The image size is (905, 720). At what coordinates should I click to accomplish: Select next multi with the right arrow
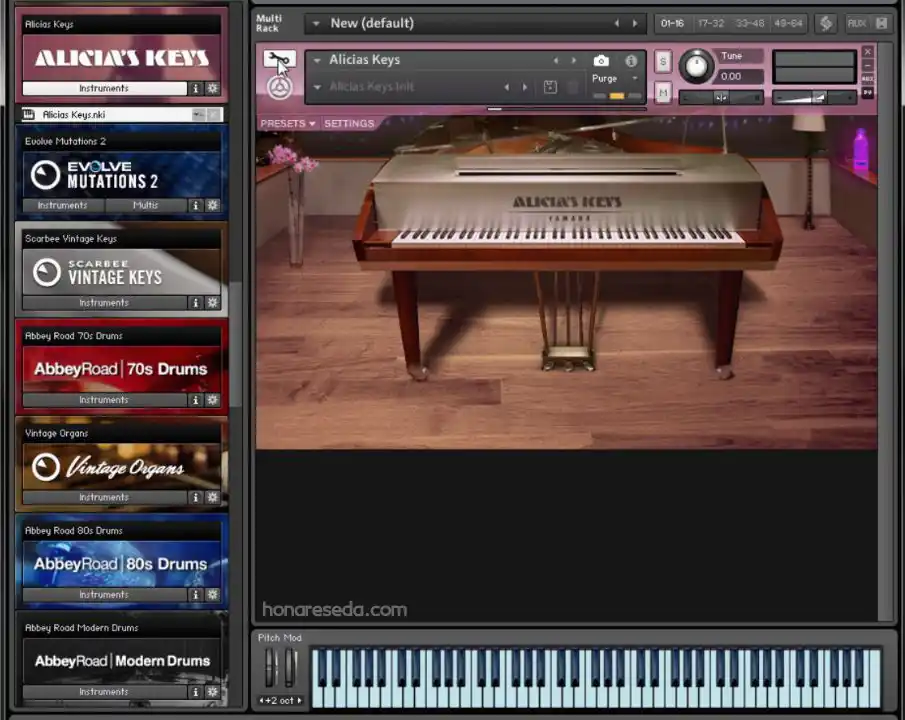click(x=635, y=23)
